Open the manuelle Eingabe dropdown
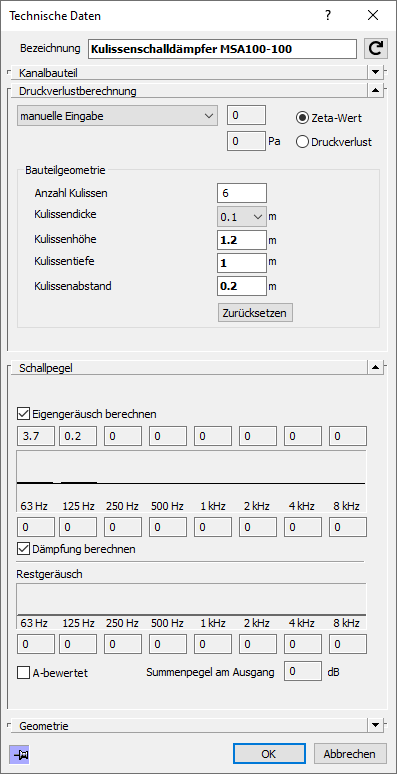This screenshot has width=397, height=774. pyautogui.click(x=117, y=116)
